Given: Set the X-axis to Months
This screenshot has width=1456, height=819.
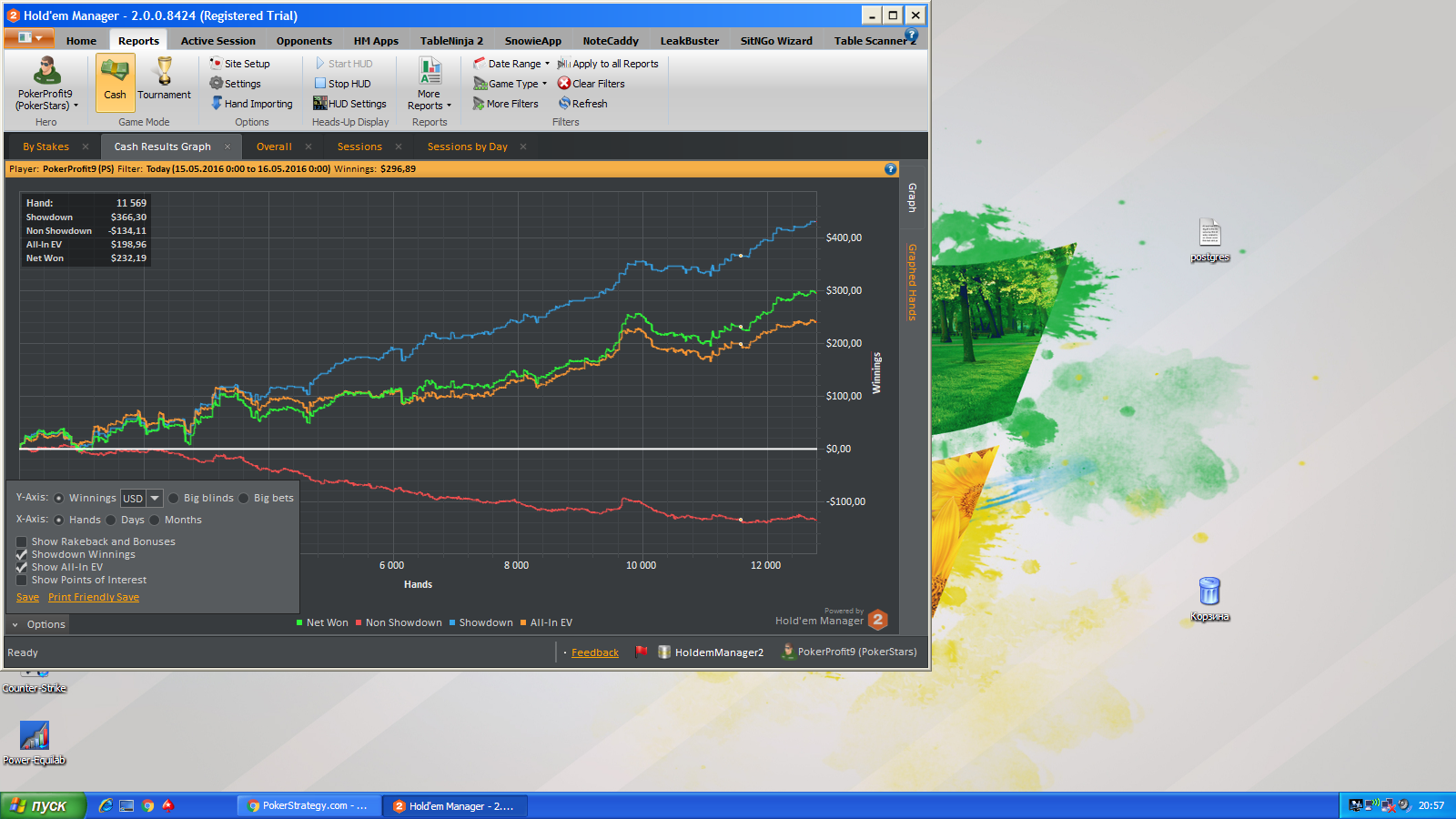Looking at the screenshot, I should point(155,520).
